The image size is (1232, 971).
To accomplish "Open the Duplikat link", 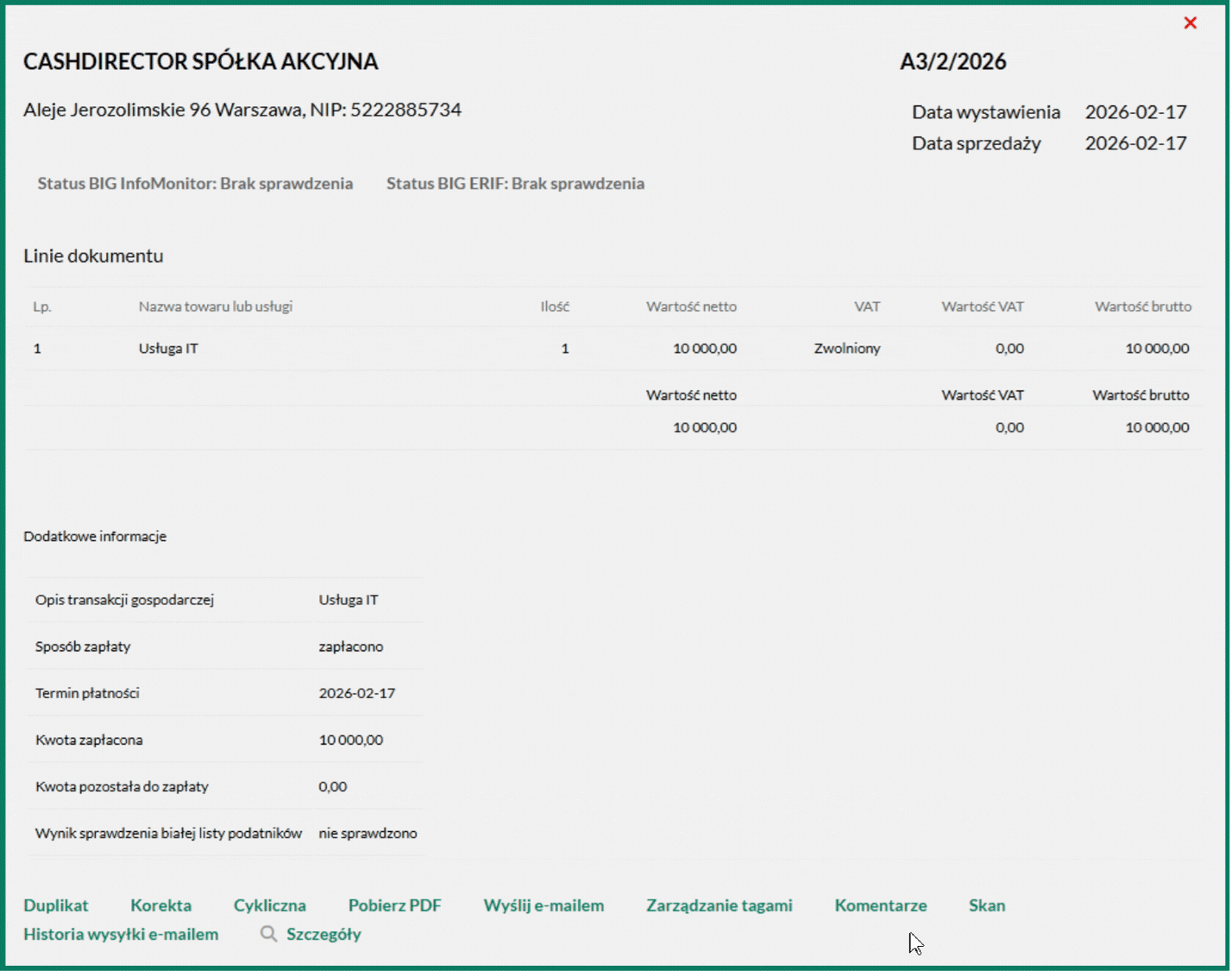I will (55, 905).
